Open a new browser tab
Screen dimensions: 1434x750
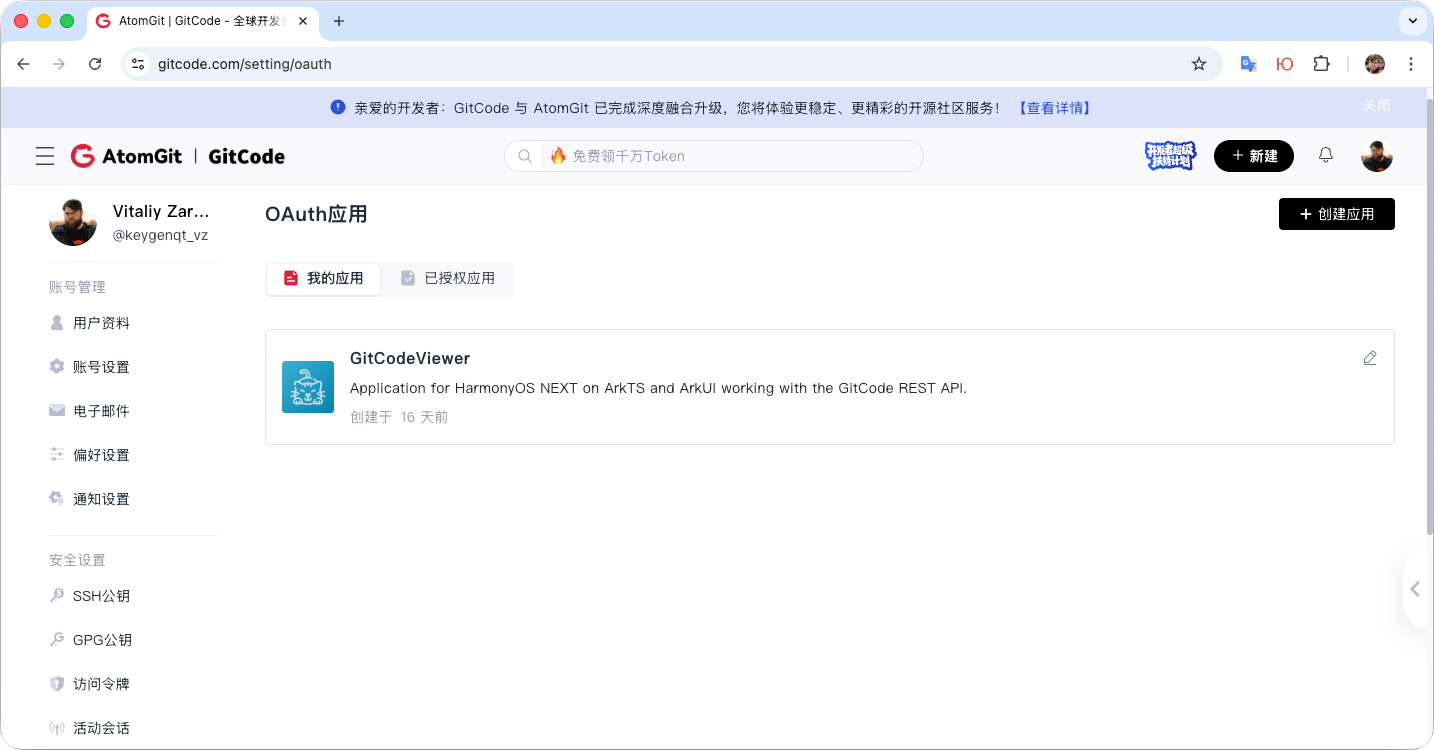point(339,21)
